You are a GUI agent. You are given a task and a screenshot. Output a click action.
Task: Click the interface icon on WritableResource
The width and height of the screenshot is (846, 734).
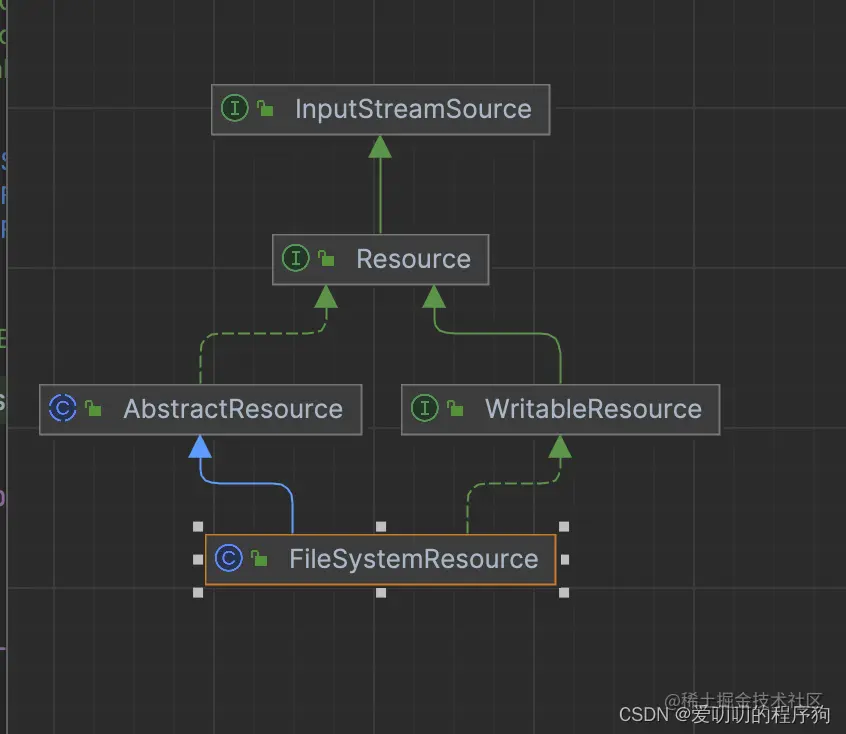pyautogui.click(x=425, y=408)
